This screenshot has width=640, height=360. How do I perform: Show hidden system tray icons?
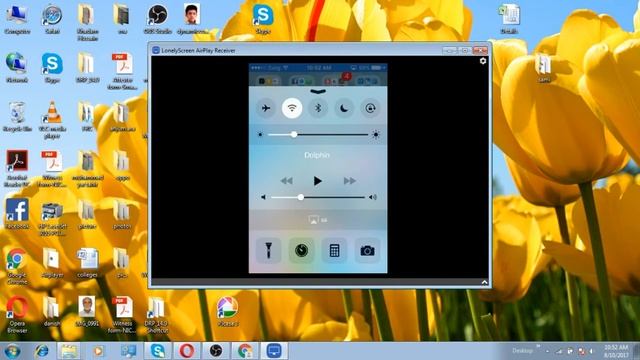(547, 351)
